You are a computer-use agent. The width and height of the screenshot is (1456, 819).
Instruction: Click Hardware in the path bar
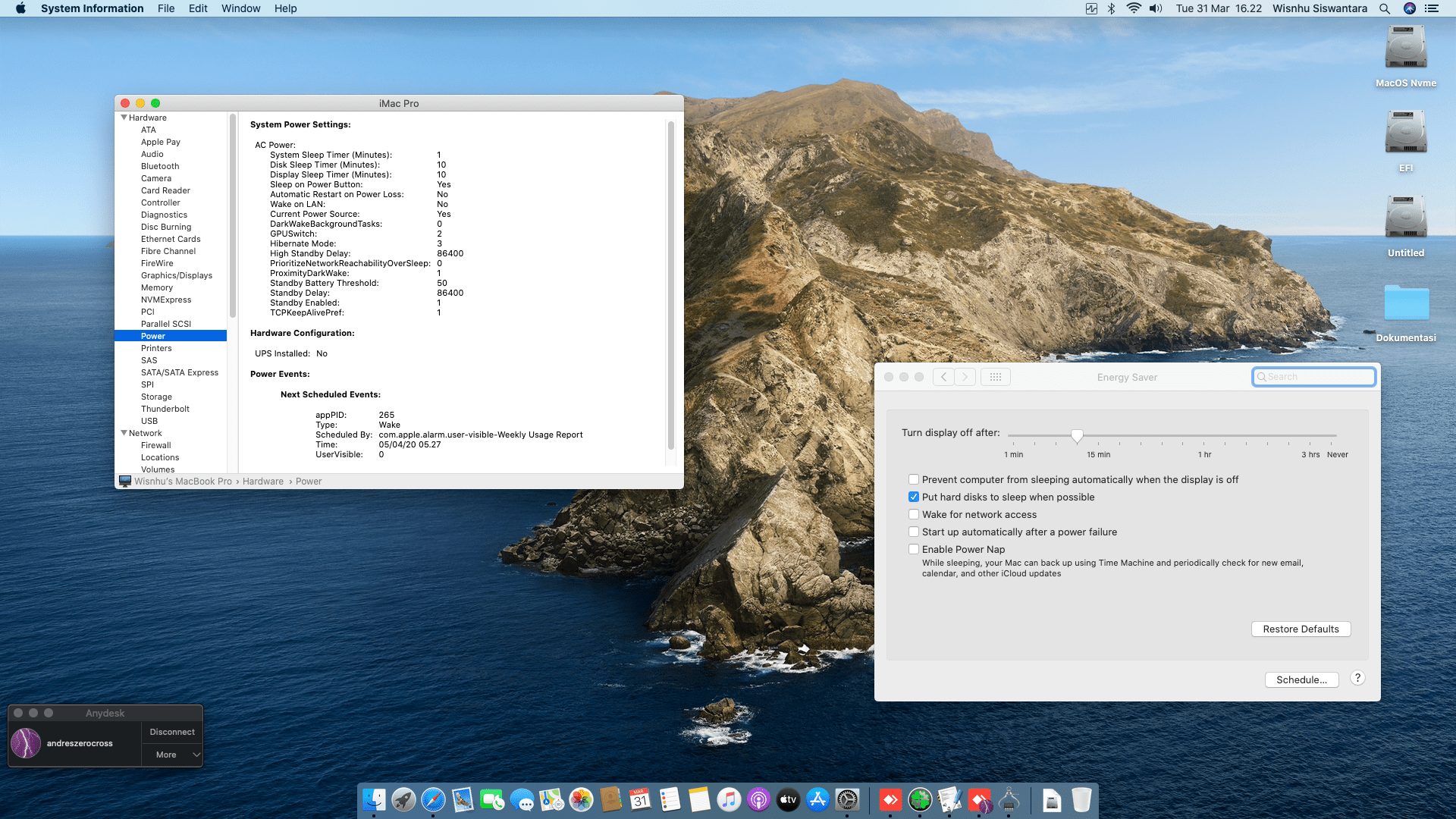[263, 482]
